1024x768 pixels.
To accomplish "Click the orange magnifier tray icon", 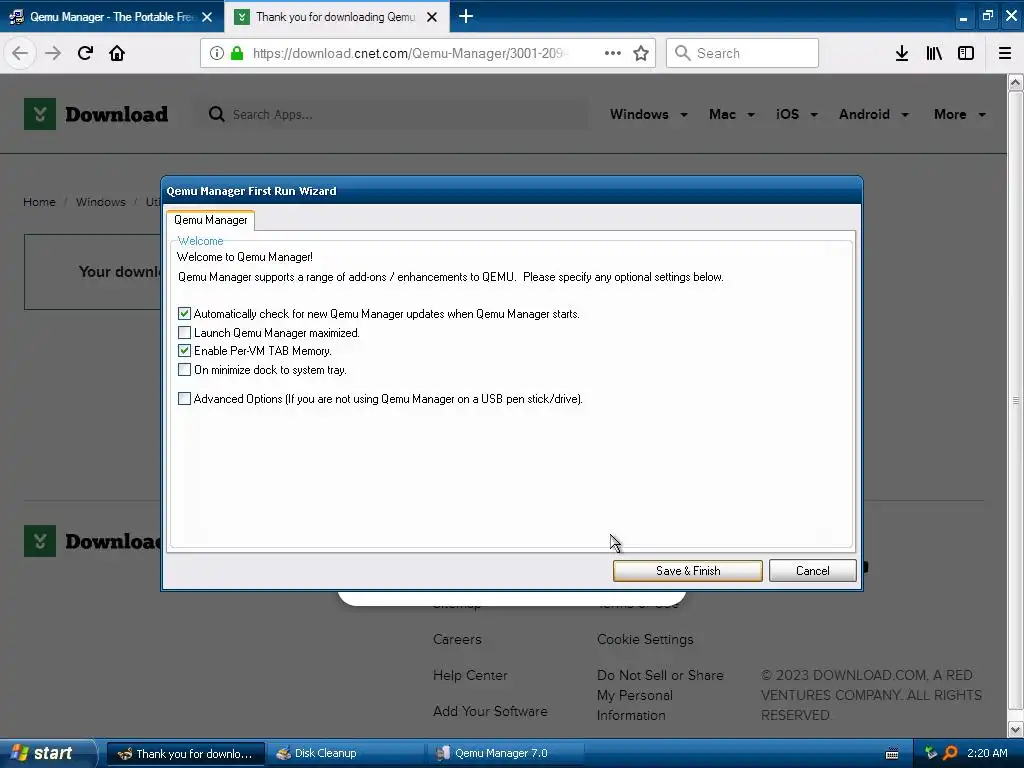I will pyautogui.click(x=950, y=753).
